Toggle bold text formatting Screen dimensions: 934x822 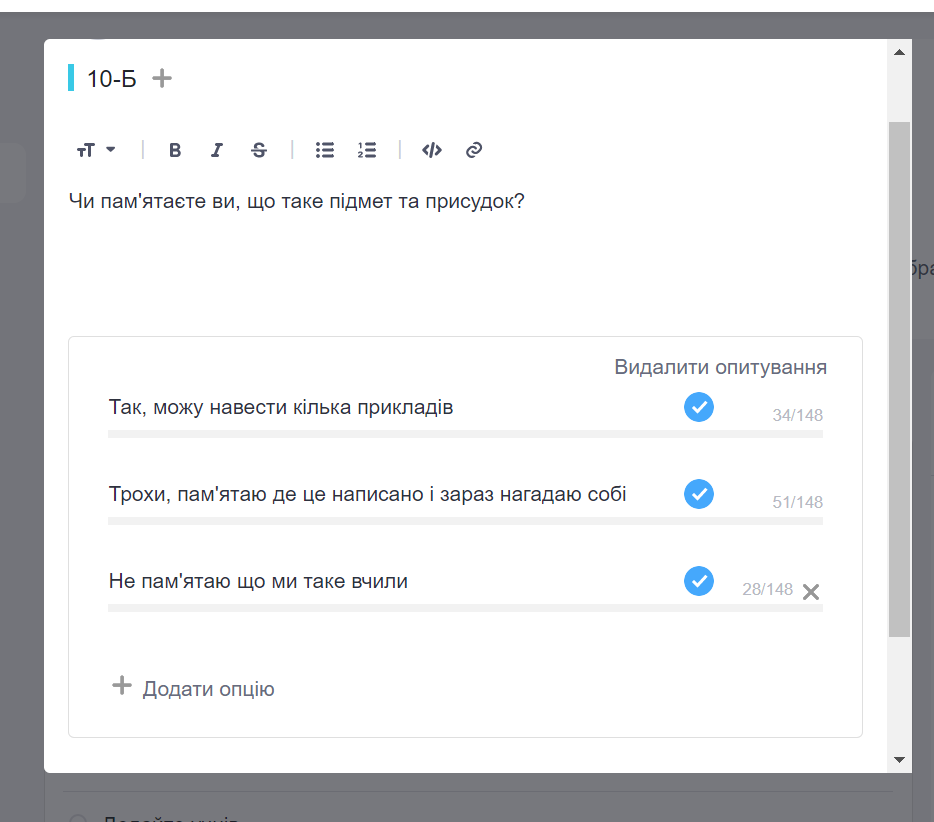click(175, 150)
